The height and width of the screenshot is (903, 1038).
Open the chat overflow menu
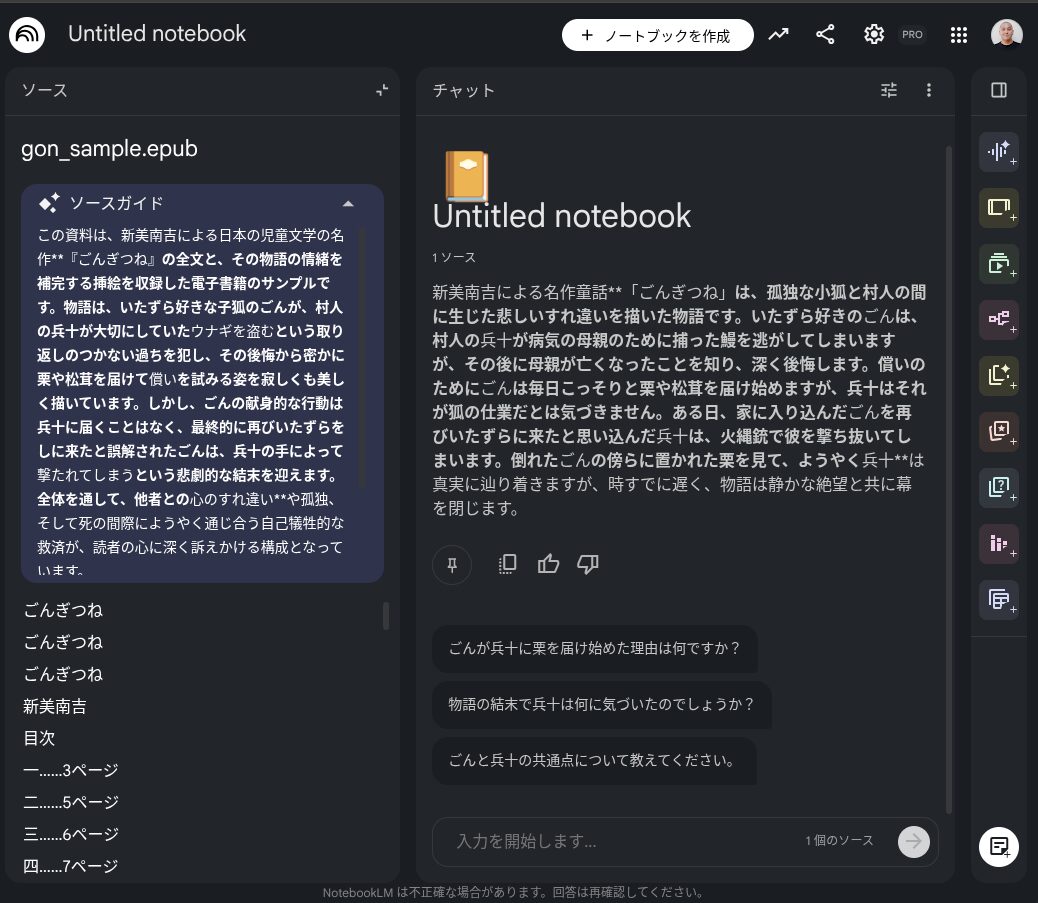[928, 90]
